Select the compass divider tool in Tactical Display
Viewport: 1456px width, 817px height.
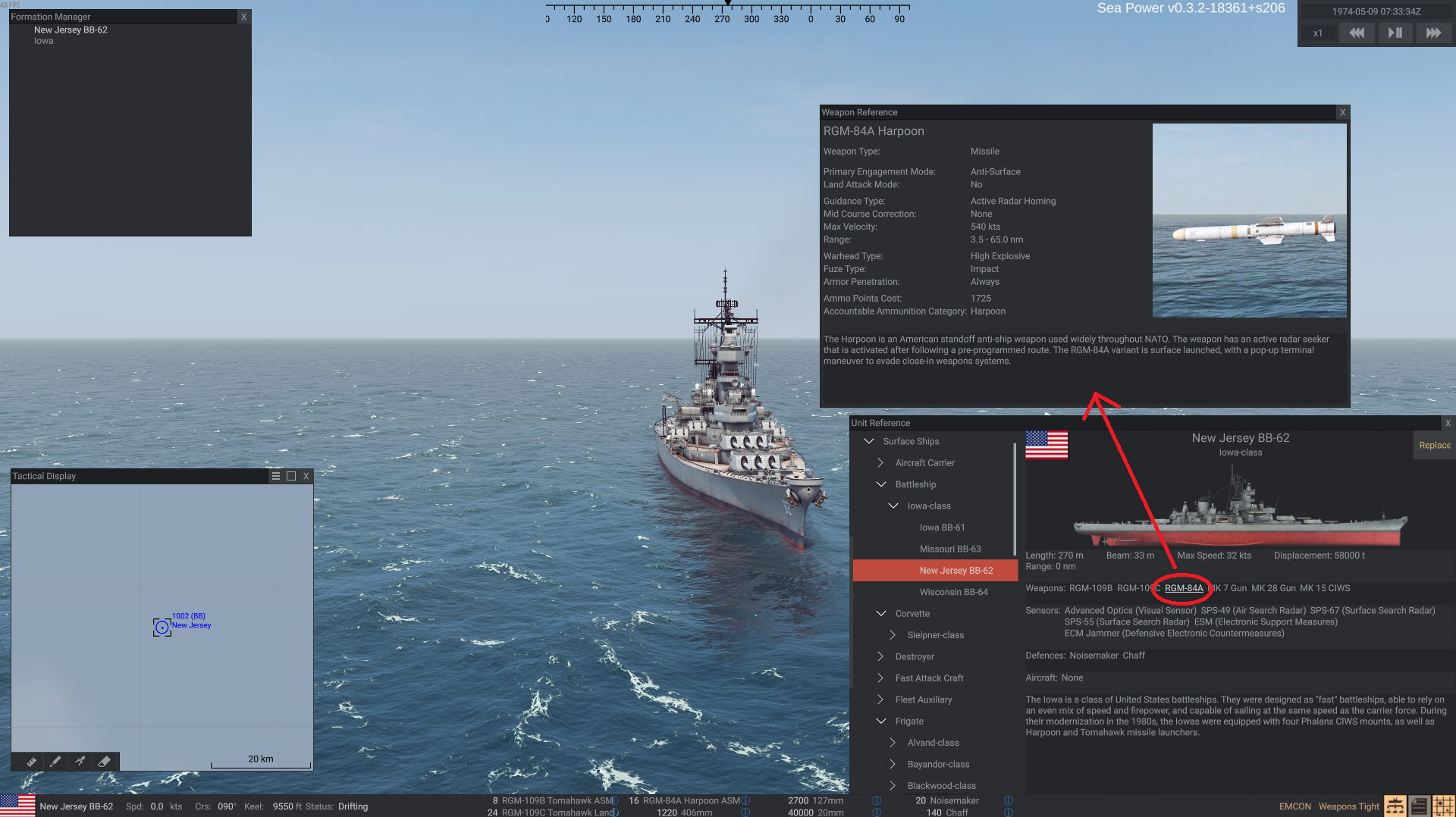click(80, 761)
